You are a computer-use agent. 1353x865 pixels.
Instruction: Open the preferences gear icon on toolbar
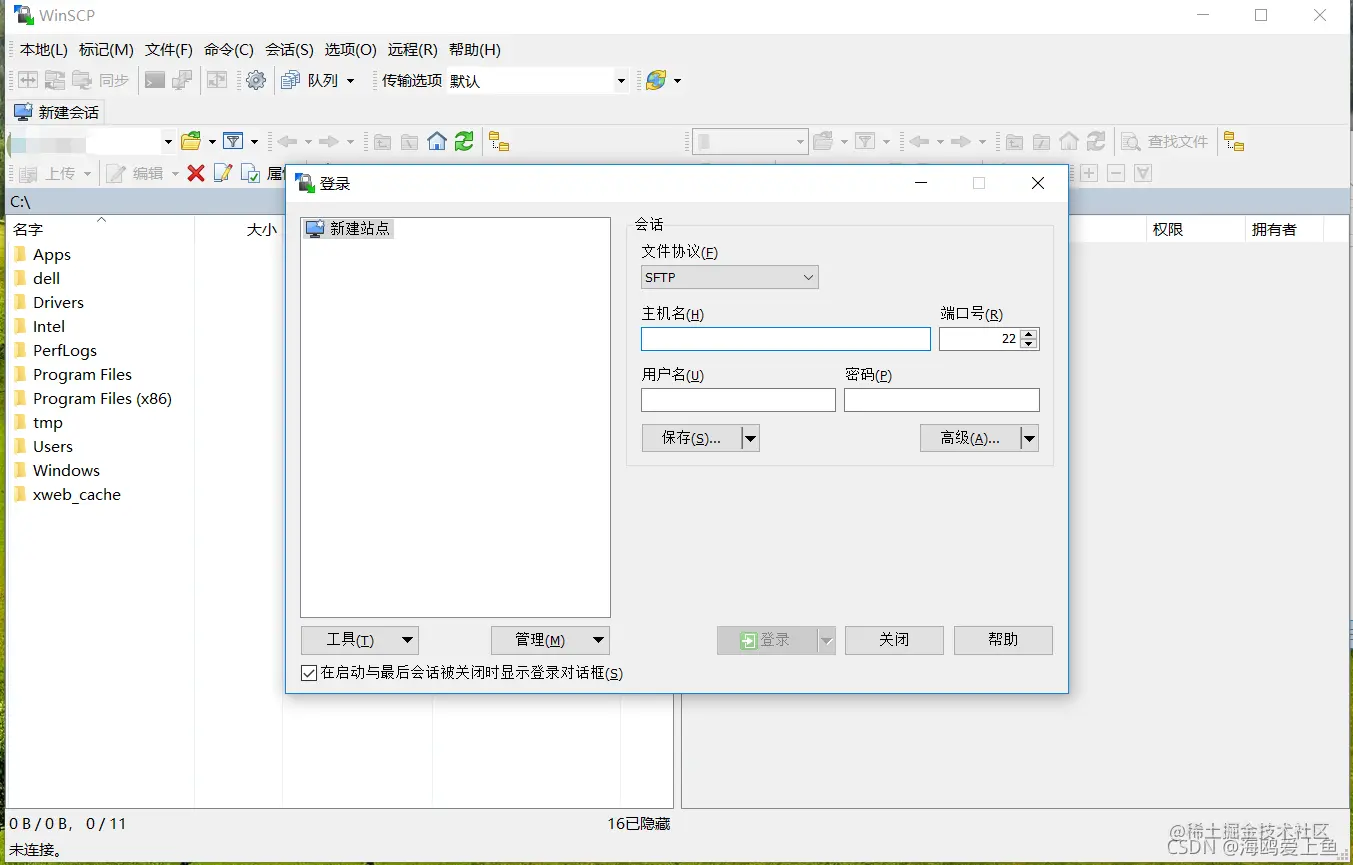coord(255,80)
